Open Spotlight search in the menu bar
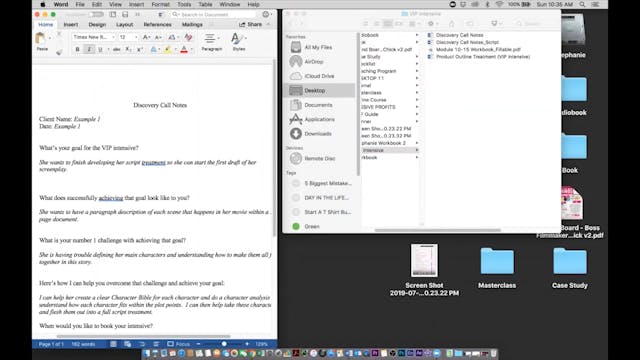 click(x=582, y=4)
